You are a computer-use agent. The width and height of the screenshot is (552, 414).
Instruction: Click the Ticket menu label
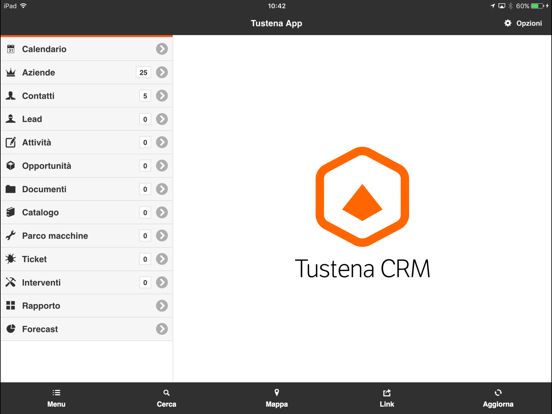34,259
